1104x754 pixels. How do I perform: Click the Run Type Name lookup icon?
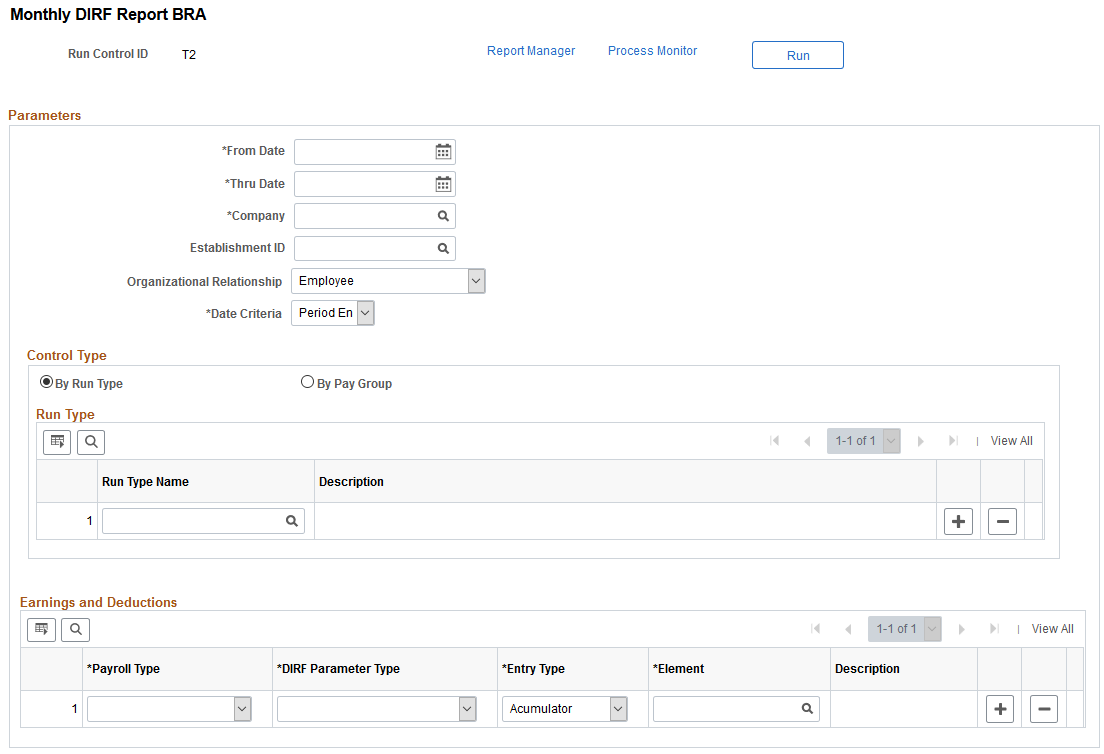[x=291, y=521]
